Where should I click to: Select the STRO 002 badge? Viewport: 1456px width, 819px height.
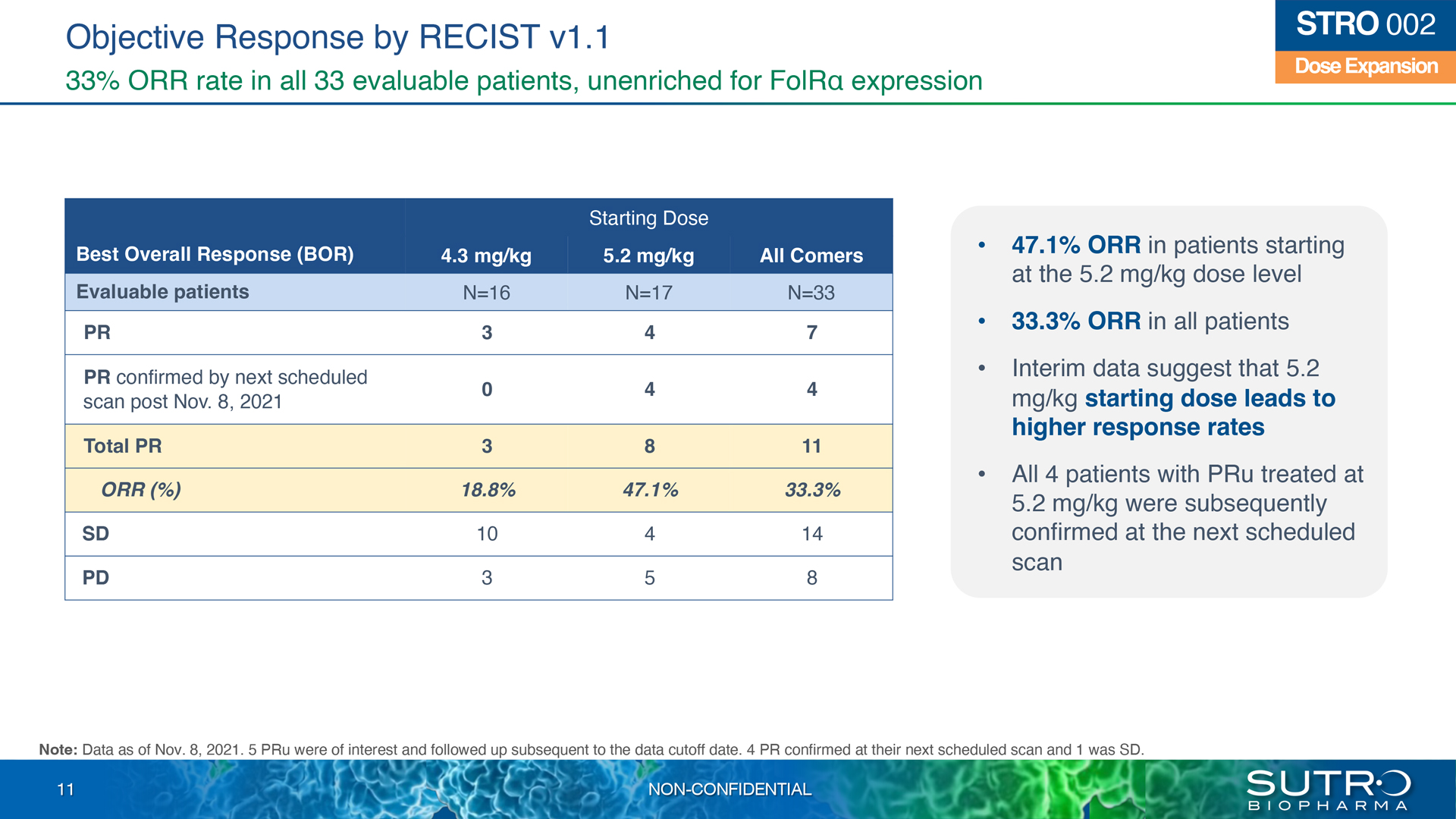click(1365, 25)
